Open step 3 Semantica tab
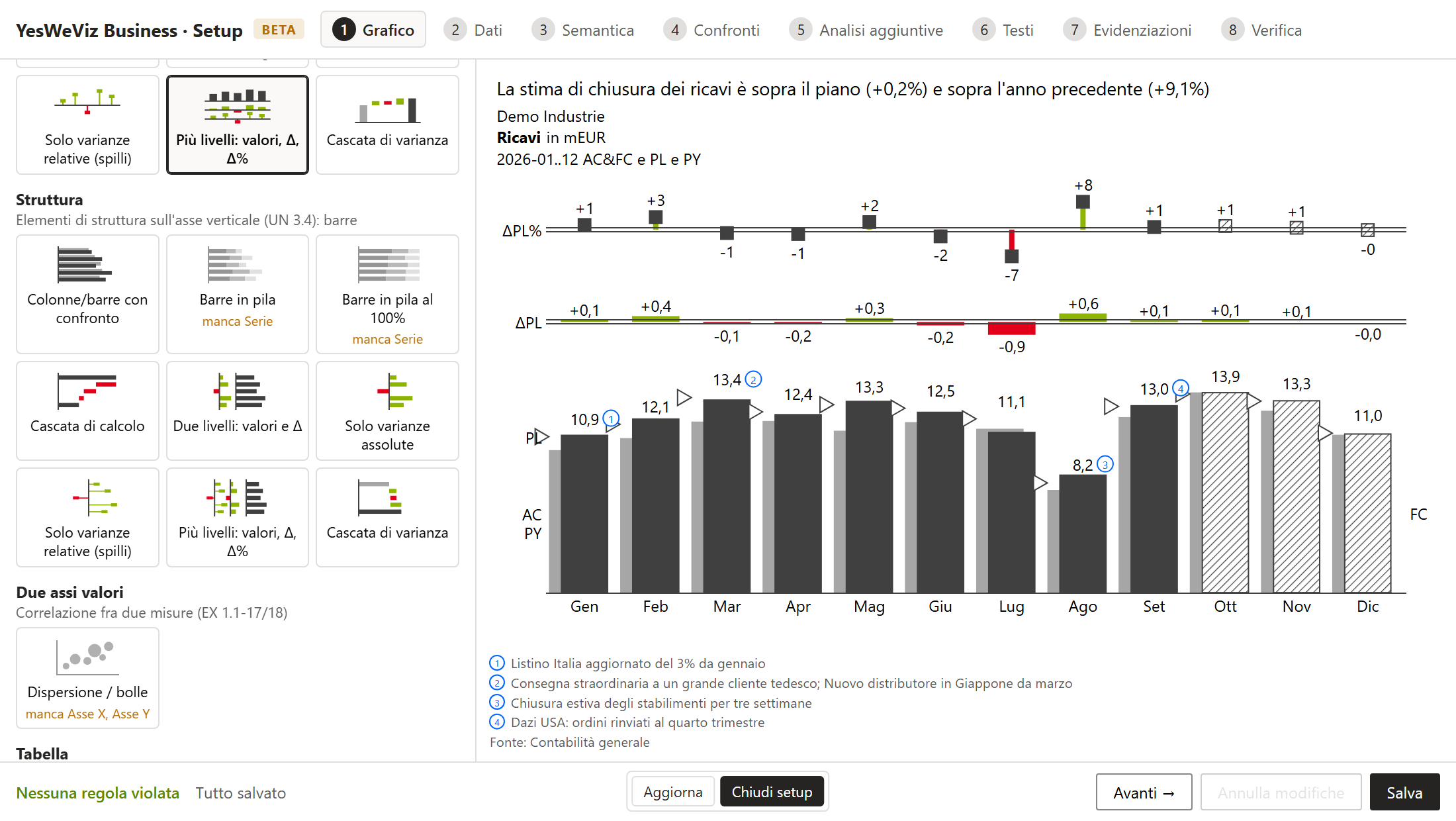Viewport: 1456px width, 821px height. click(x=584, y=30)
